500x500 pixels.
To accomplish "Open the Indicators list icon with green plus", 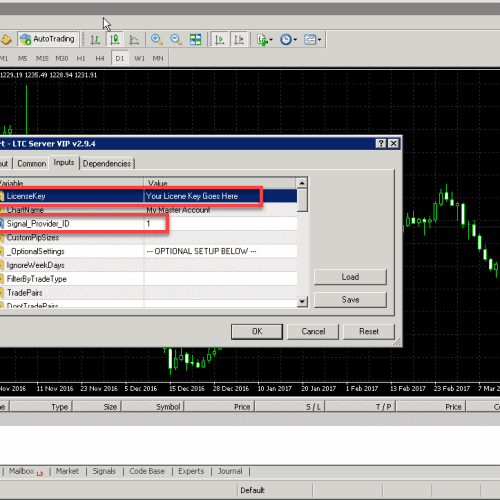I will (x=263, y=40).
